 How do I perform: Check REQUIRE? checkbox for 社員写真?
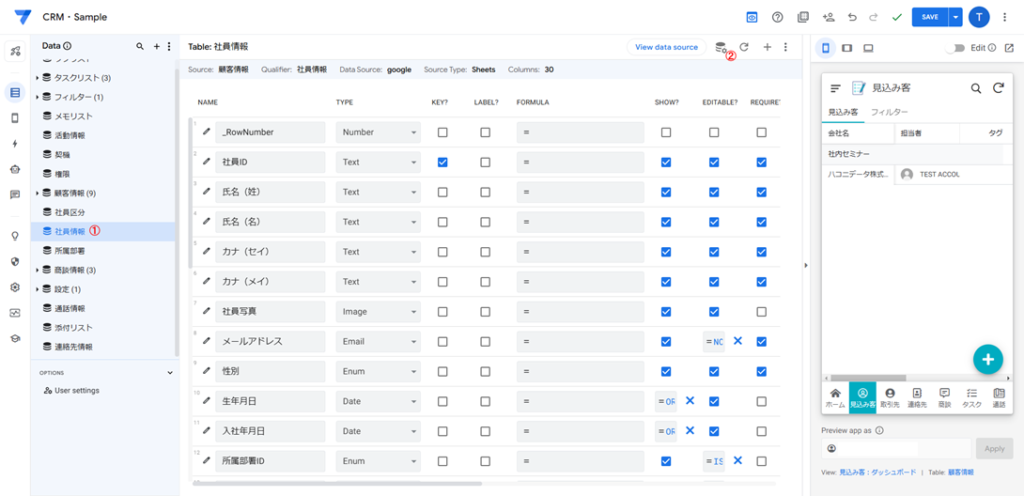pos(761,311)
